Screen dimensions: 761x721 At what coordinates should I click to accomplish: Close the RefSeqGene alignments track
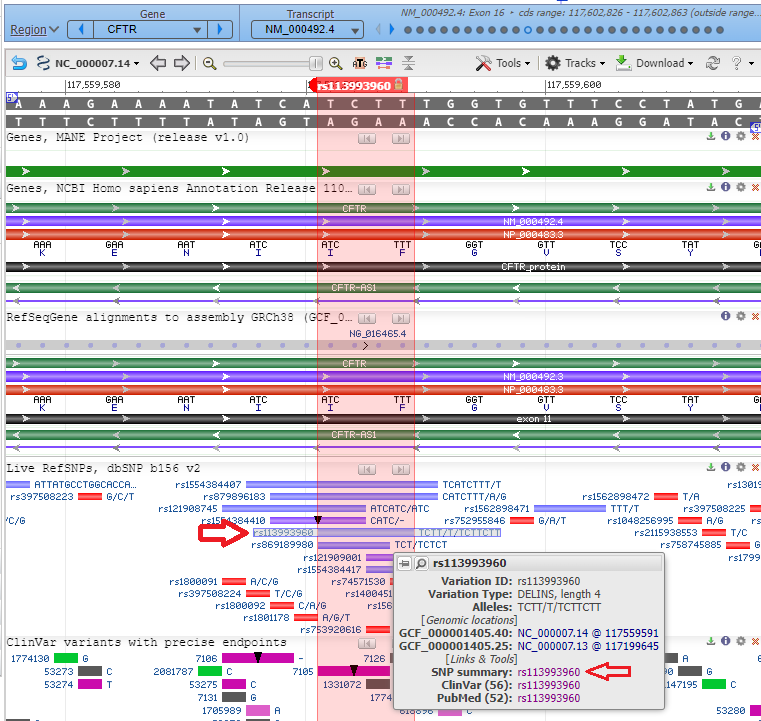(755, 316)
